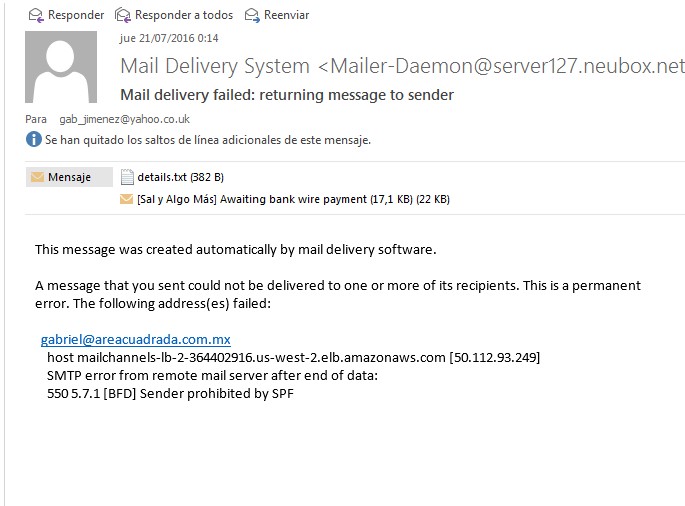Click the details.txt file icon
The height and width of the screenshot is (506, 685).
coord(127,177)
